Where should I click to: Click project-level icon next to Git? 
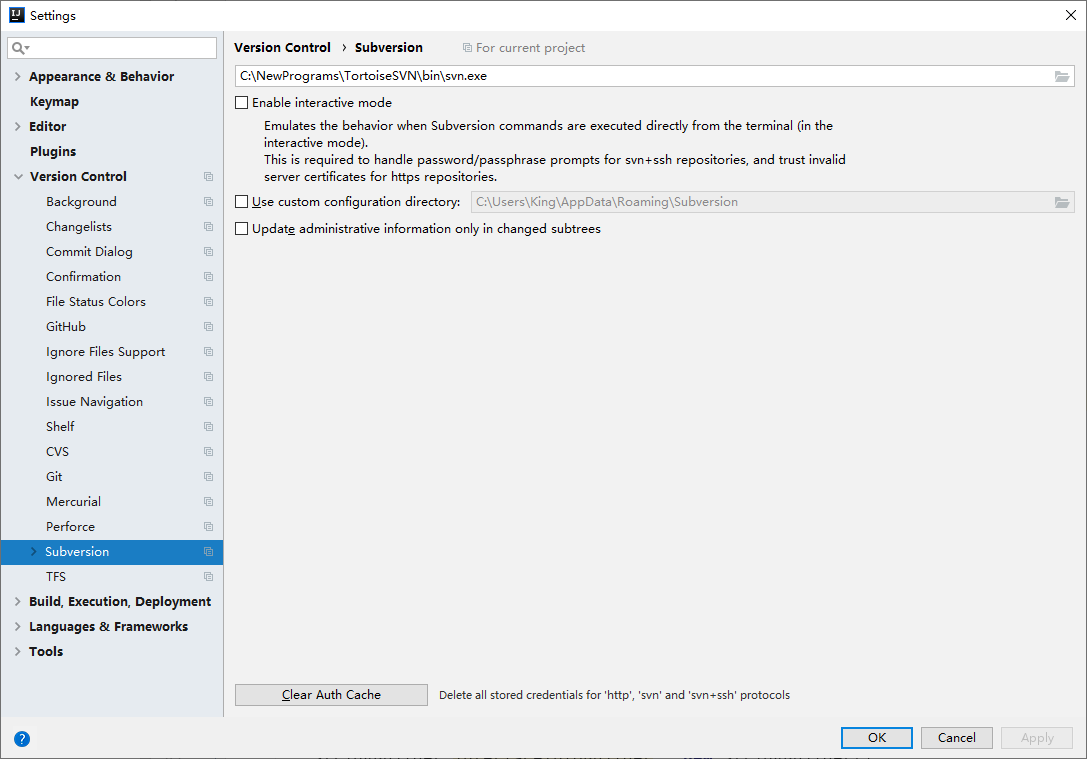click(x=208, y=477)
